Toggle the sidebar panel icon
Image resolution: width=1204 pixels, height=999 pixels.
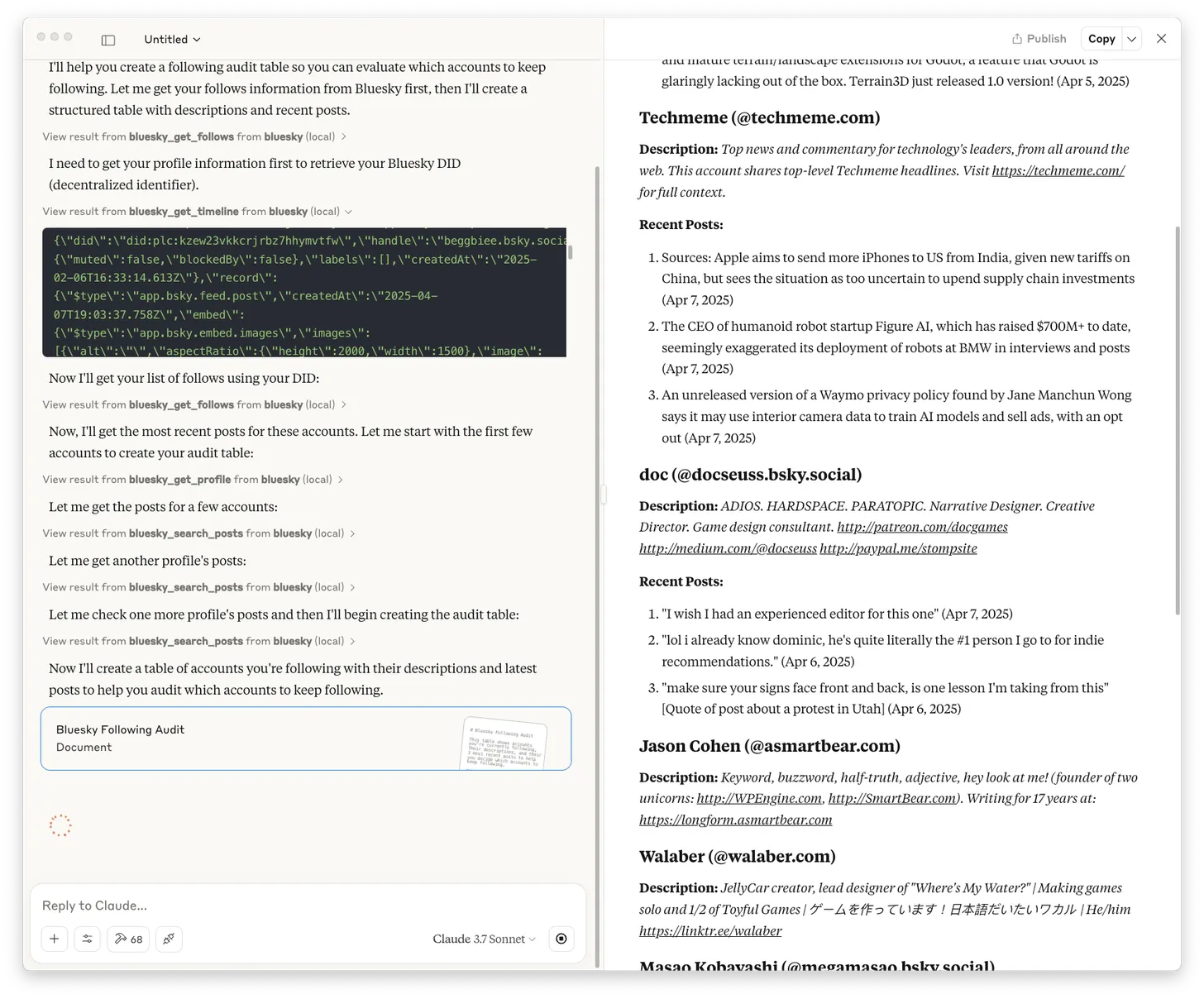pyautogui.click(x=108, y=40)
